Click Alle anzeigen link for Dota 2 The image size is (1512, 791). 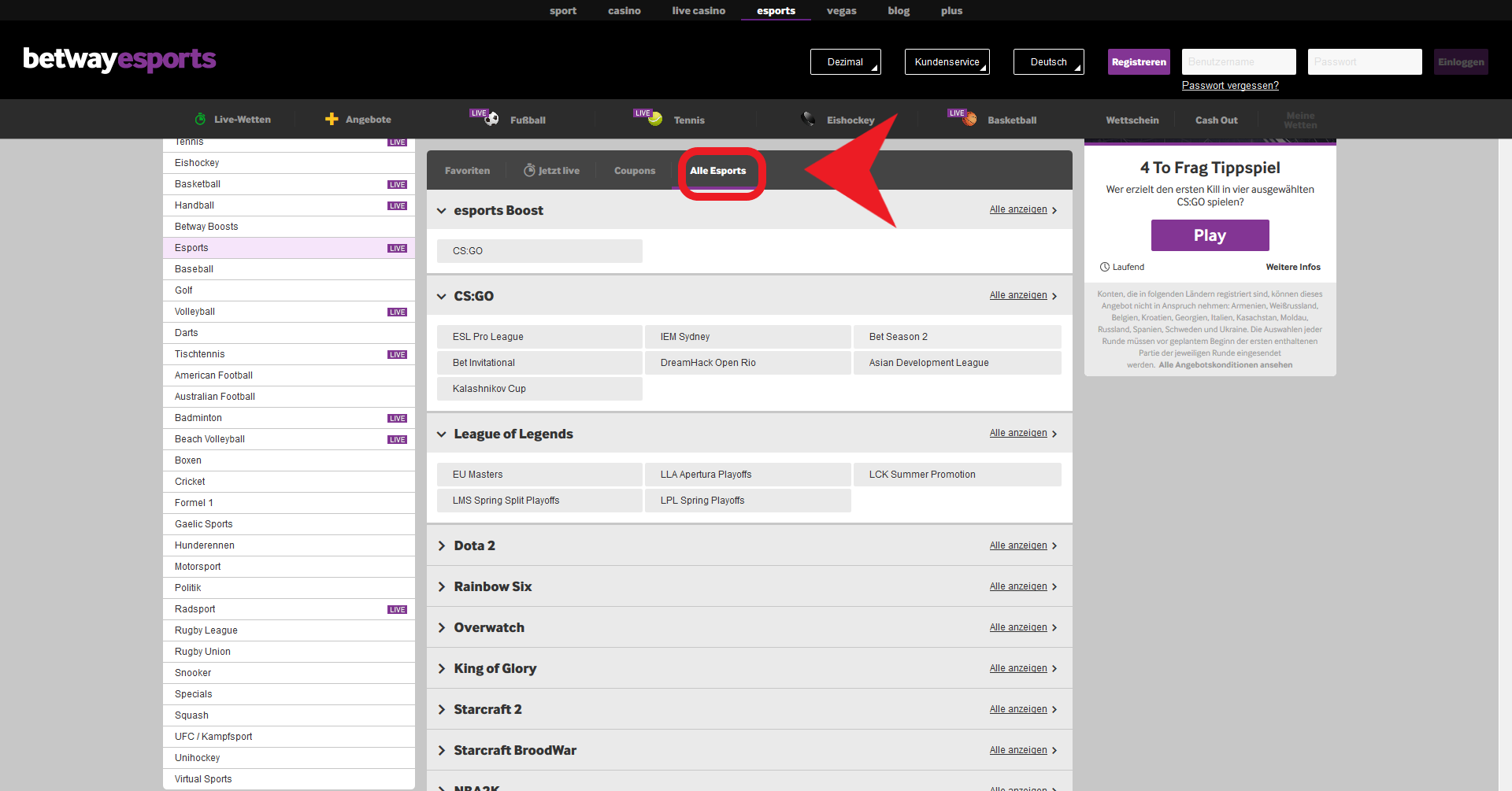point(1018,545)
